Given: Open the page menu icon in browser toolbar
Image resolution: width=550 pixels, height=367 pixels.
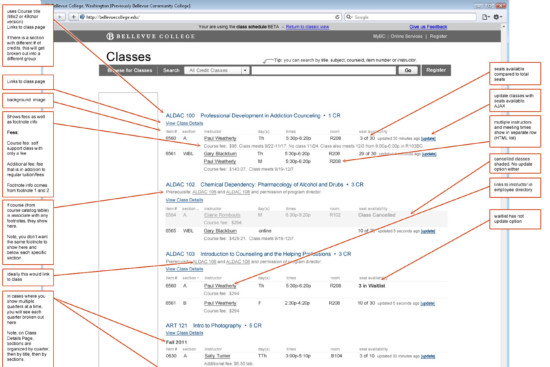Looking at the screenshot, I should pyautogui.click(x=485, y=17).
